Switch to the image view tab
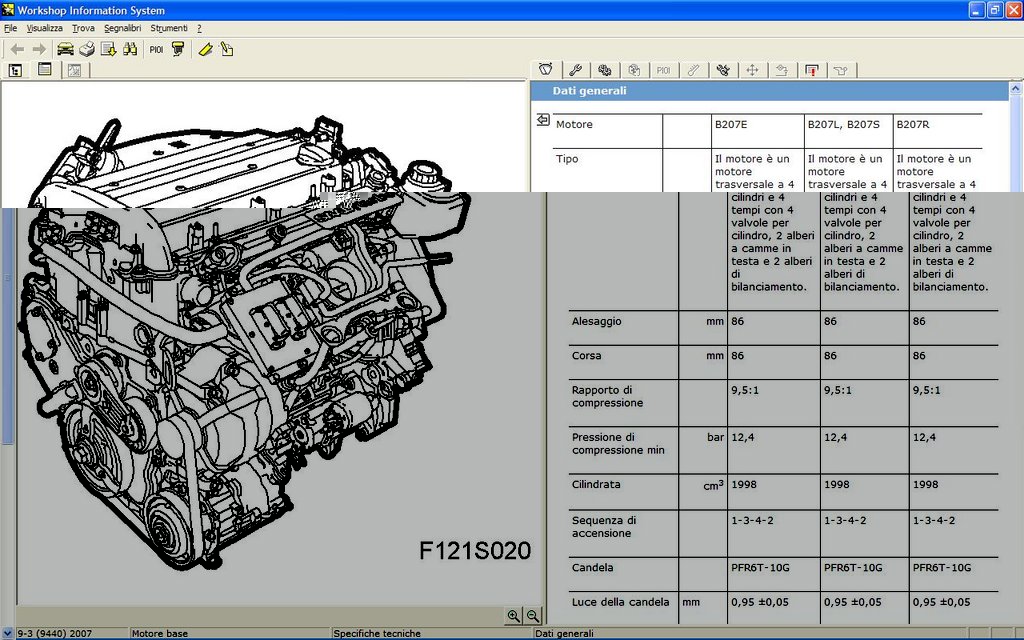The image size is (1024, 640). pyautogui.click(x=74, y=70)
